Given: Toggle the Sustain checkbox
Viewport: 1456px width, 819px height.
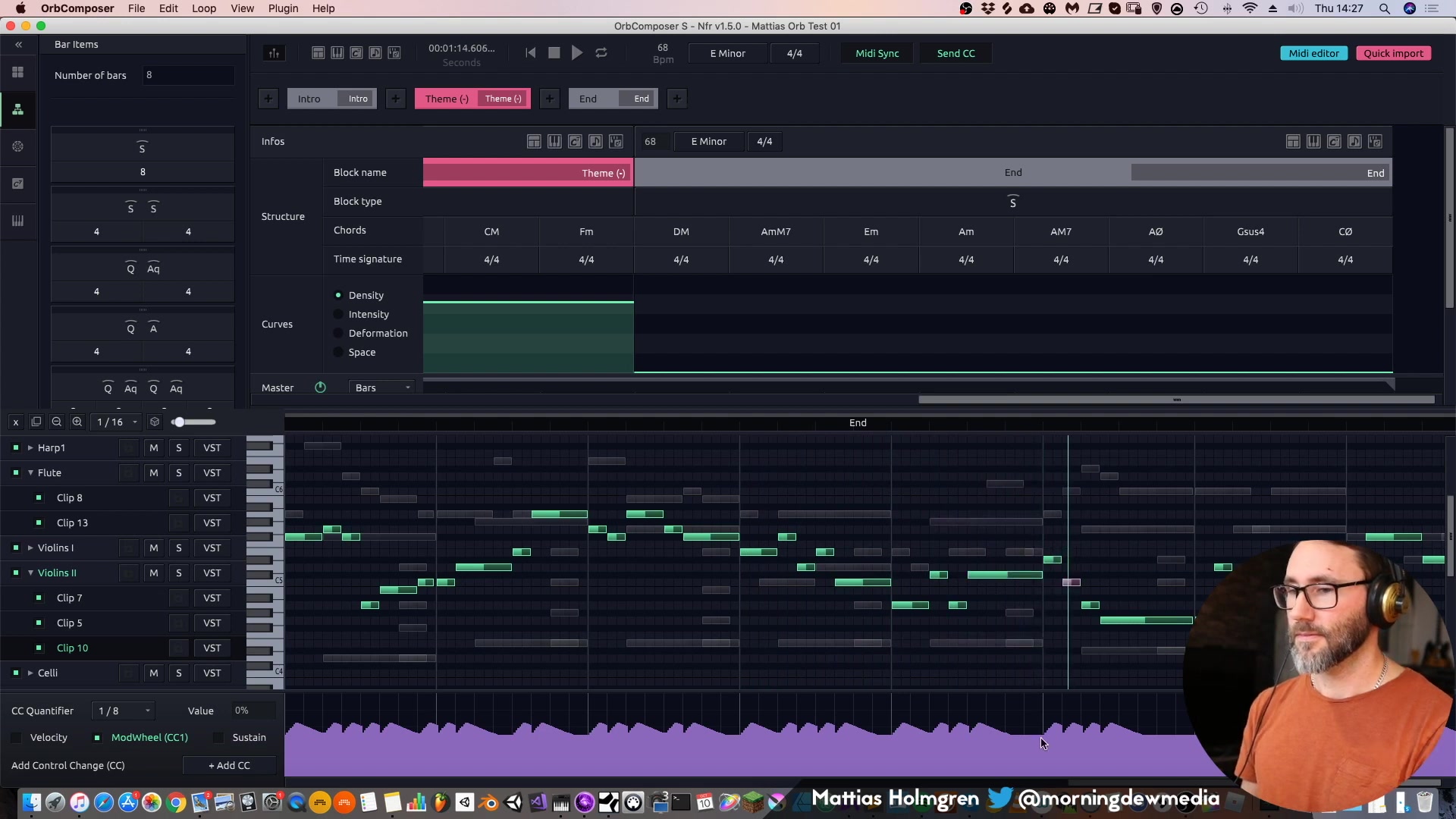Looking at the screenshot, I should tap(219, 738).
